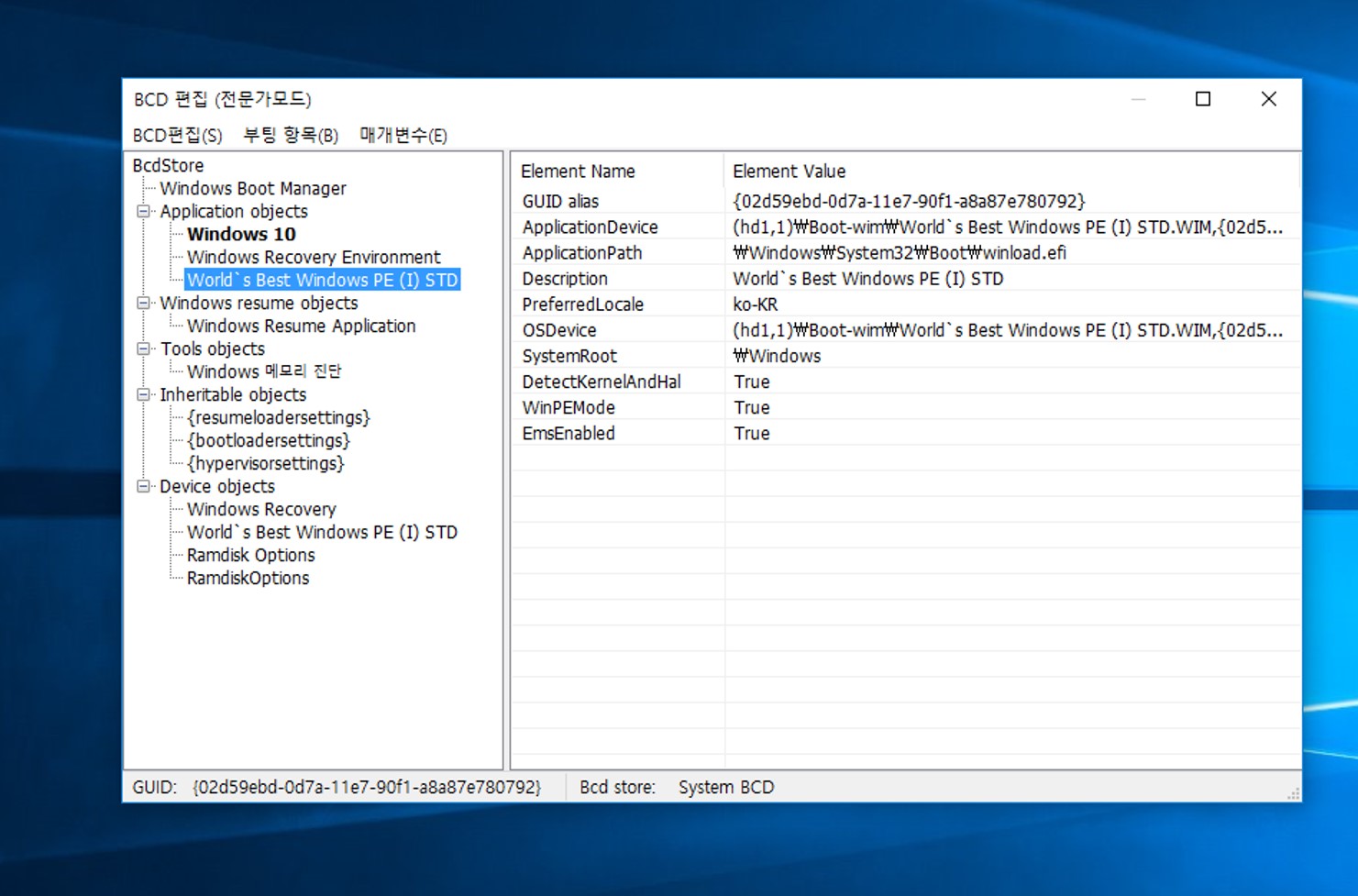Select highlighted World`s Best Windows PE entry
The height and width of the screenshot is (896, 1358).
[x=322, y=281]
